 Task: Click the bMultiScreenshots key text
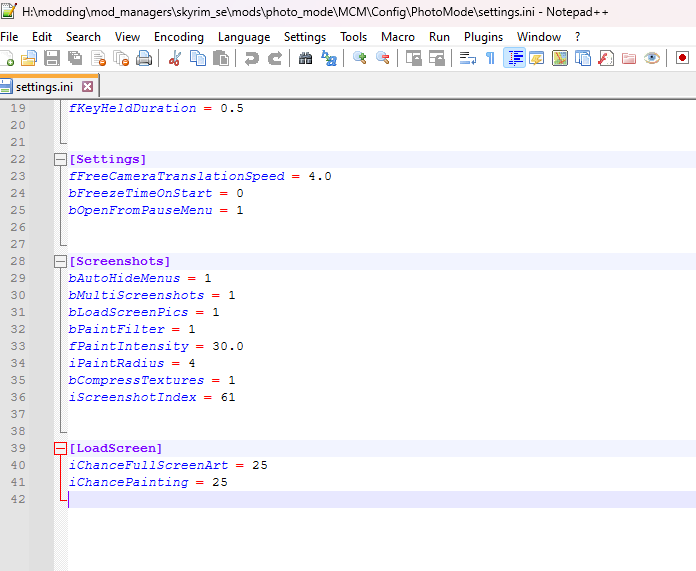136,295
